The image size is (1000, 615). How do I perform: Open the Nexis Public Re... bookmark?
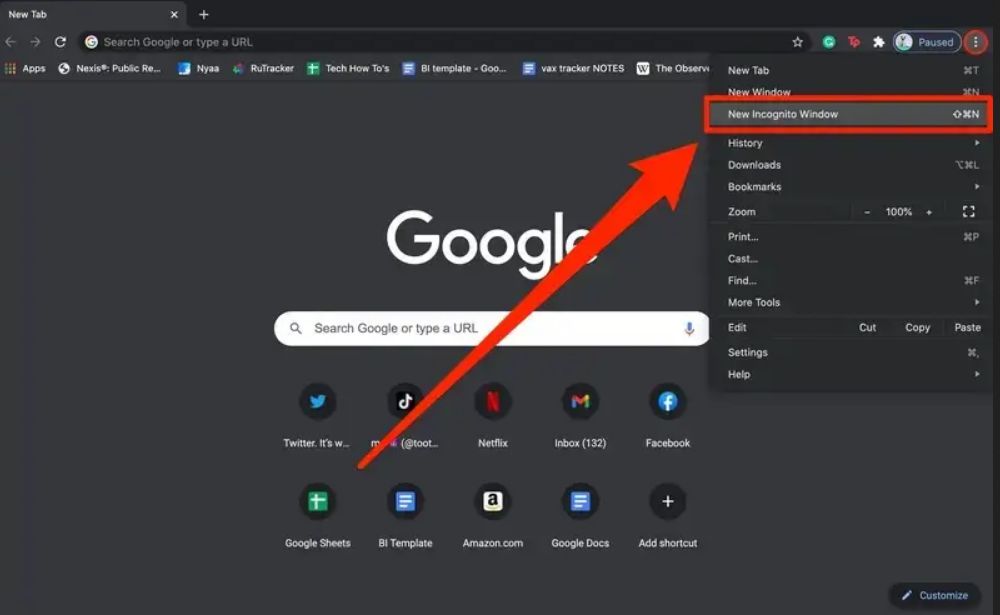coord(109,68)
